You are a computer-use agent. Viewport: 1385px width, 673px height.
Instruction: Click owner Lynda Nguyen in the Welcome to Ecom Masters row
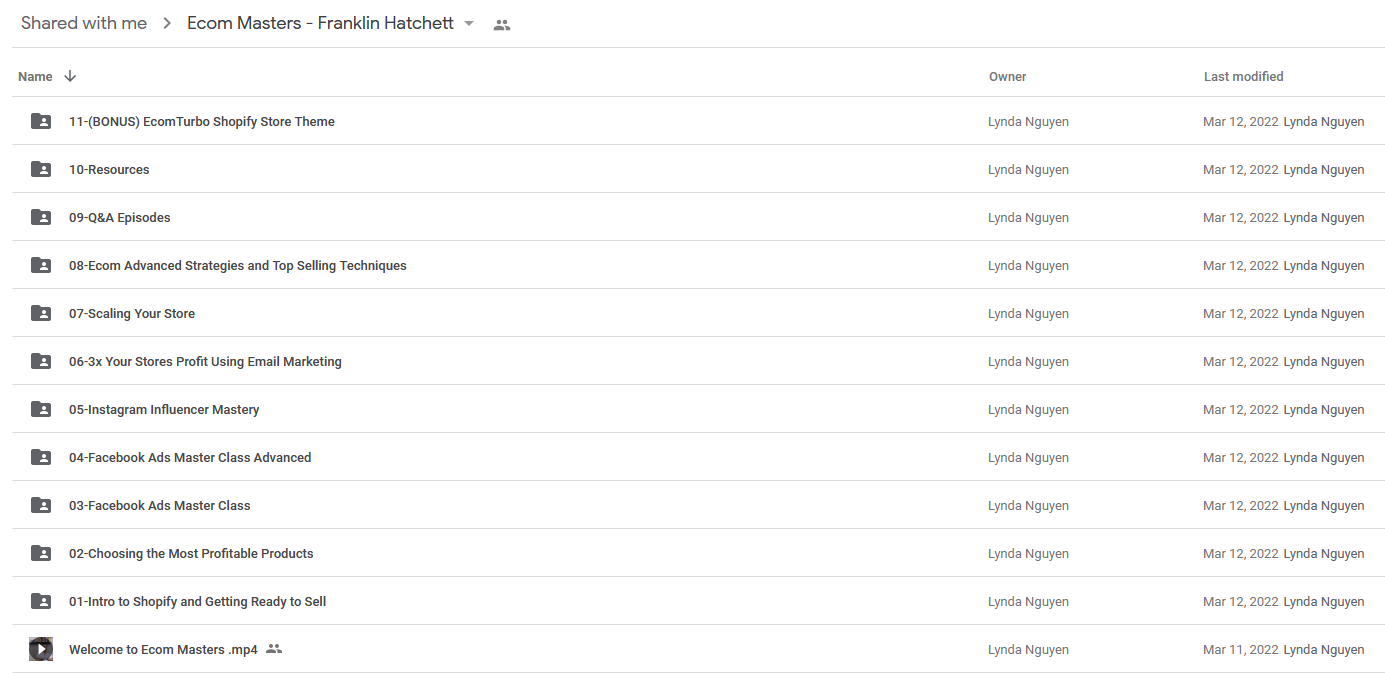click(x=1028, y=649)
